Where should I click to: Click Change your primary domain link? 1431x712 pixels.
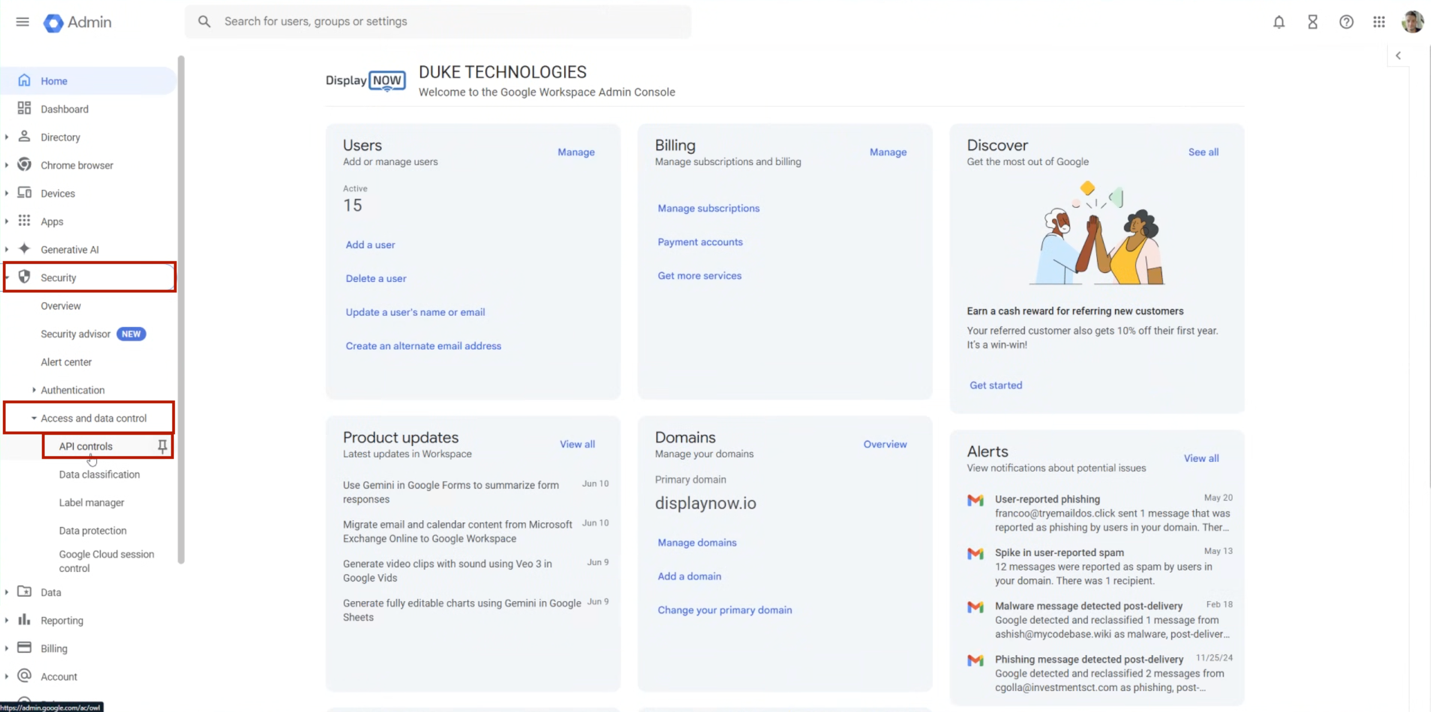click(725, 610)
